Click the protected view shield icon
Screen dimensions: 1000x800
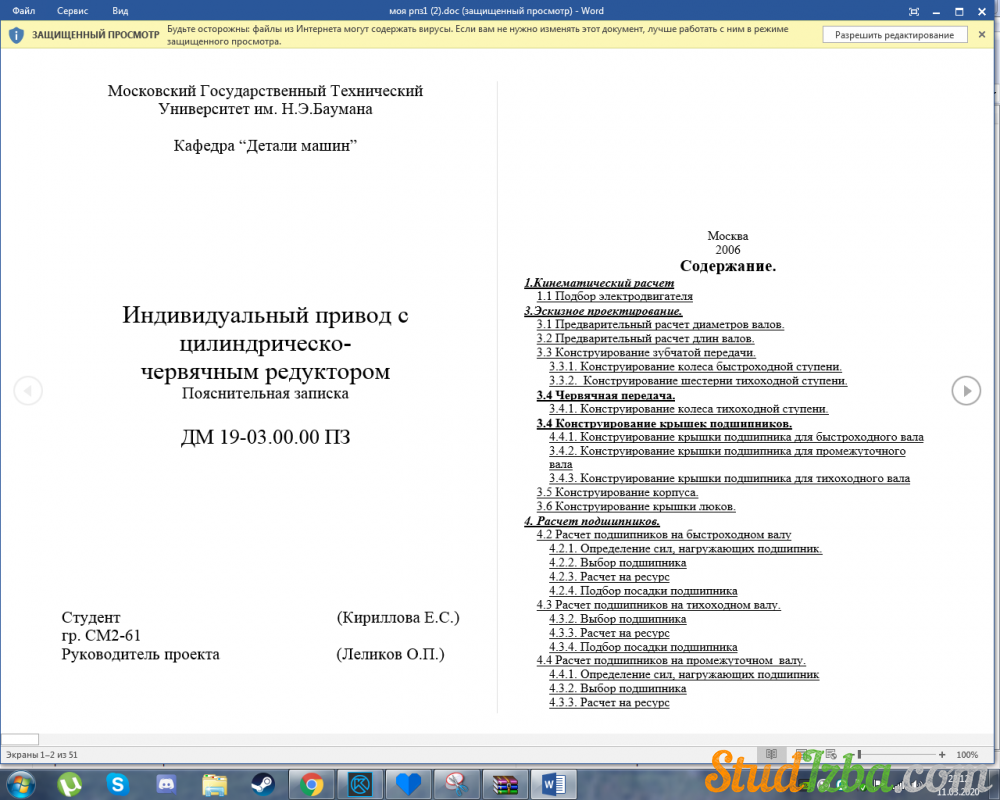tap(17, 35)
